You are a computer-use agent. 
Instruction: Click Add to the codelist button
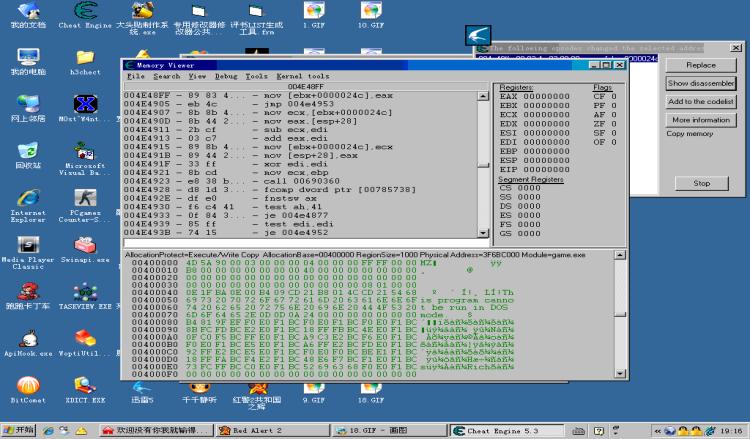click(x=700, y=101)
